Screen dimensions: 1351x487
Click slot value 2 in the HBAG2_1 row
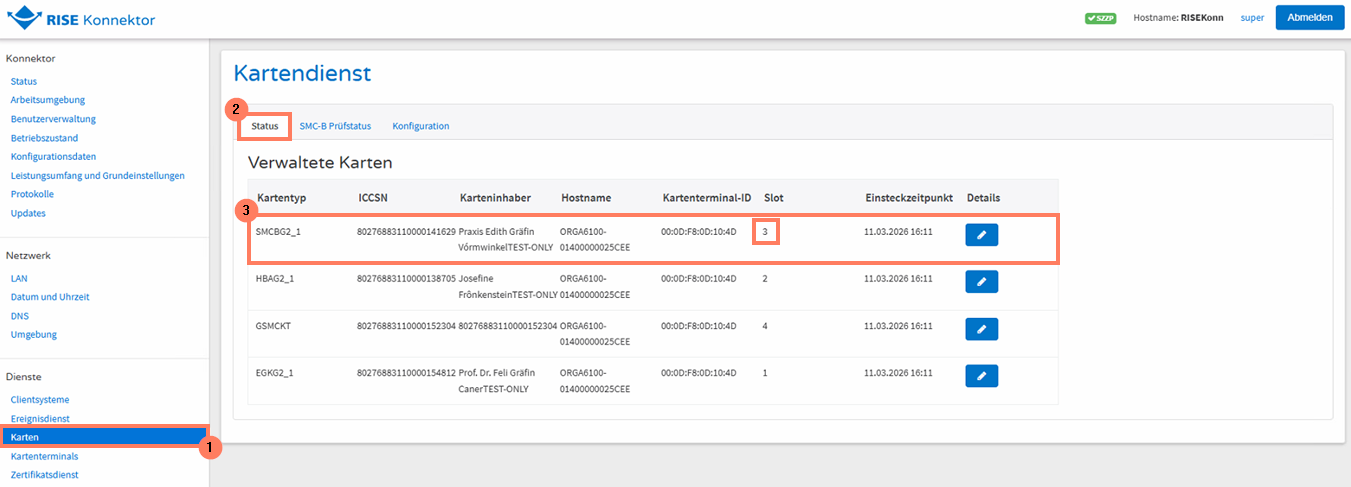765,279
